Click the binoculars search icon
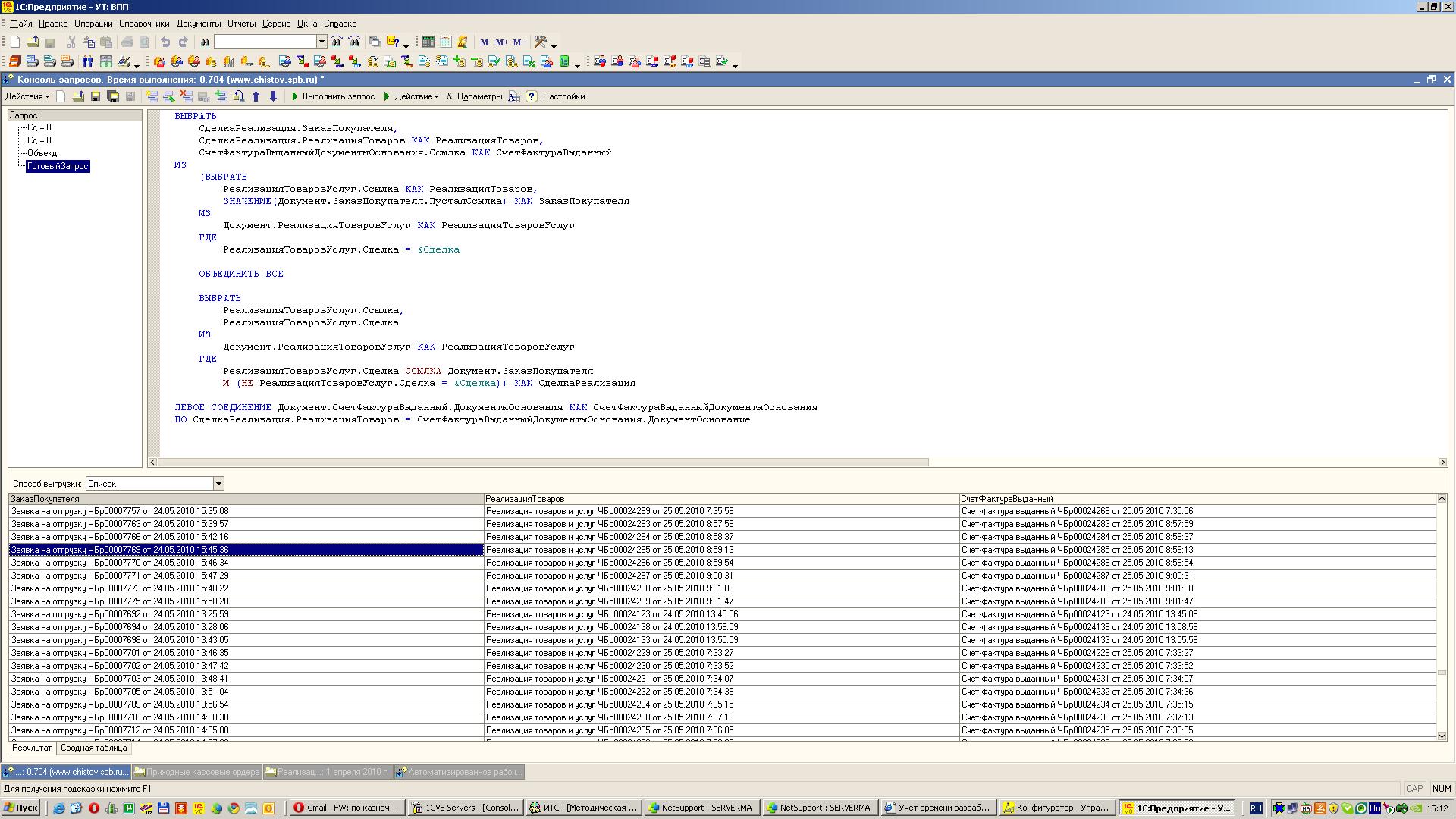1456x819 pixels. point(205,42)
